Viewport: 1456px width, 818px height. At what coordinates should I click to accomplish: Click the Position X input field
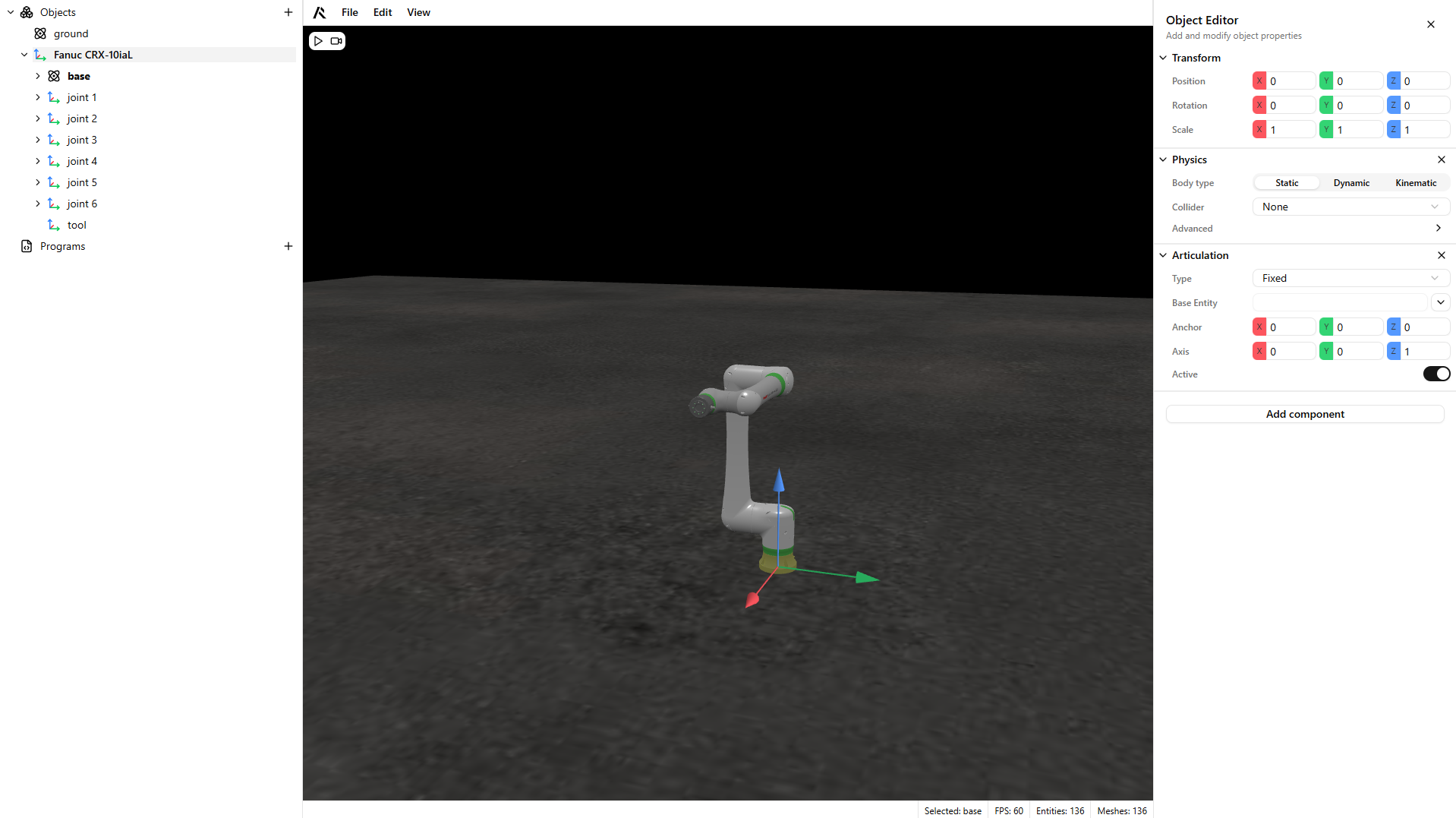[x=1291, y=81]
